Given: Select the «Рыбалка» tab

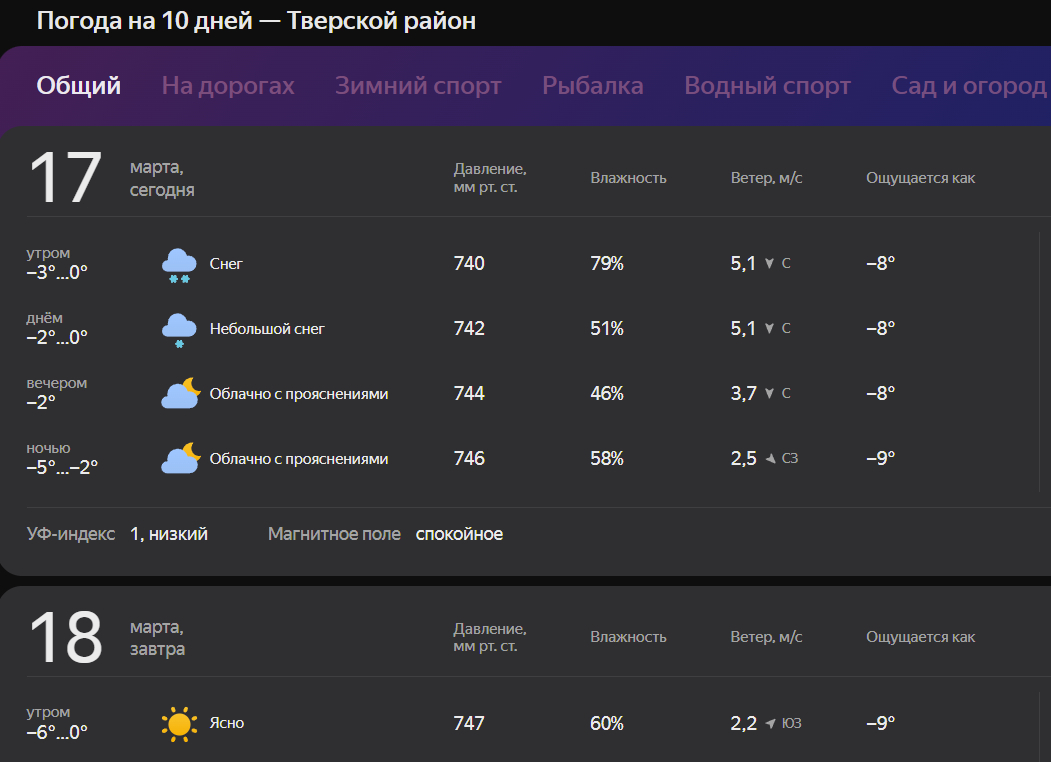Looking at the screenshot, I should pyautogui.click(x=592, y=86).
